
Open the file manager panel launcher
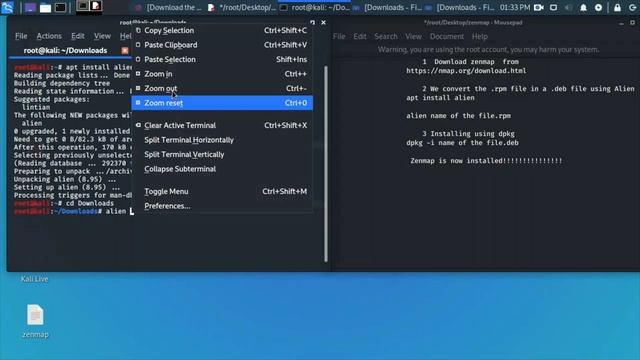click(45, 7)
